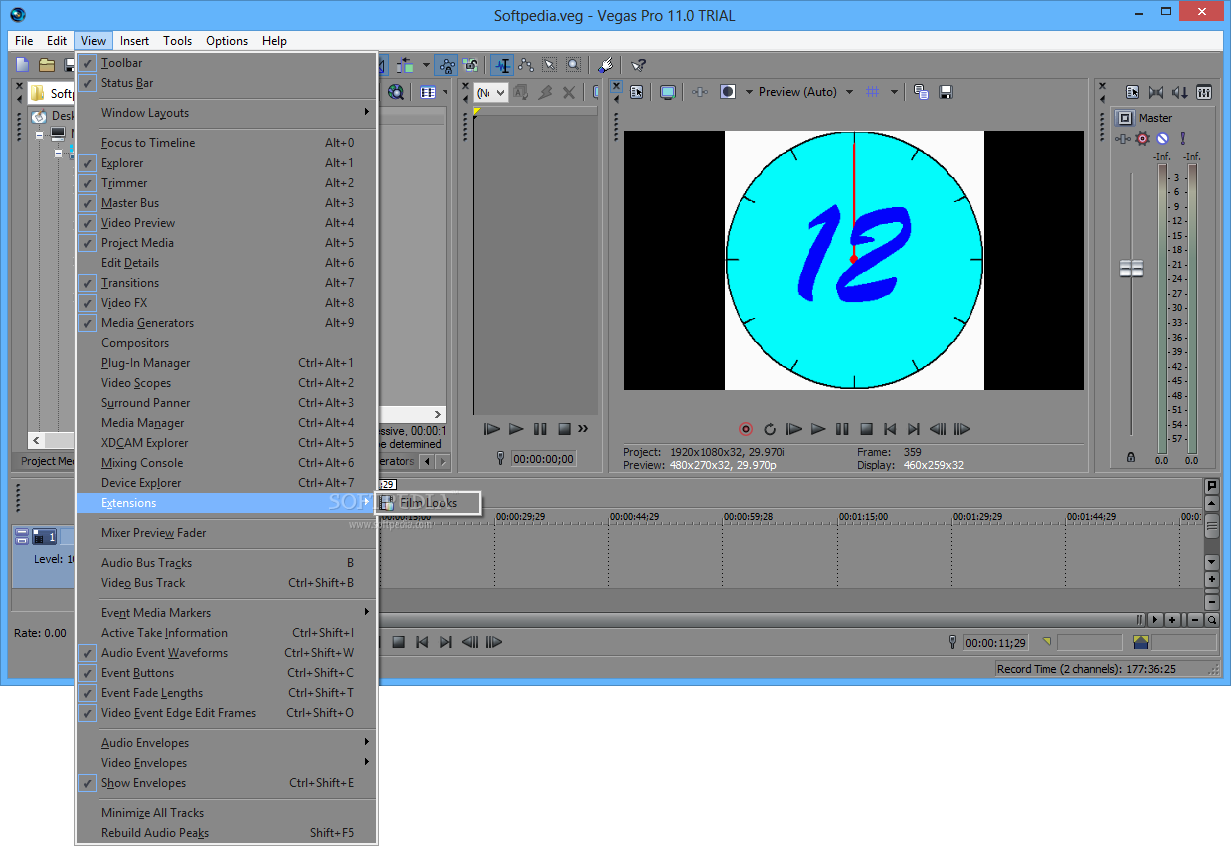Image resolution: width=1231 pixels, height=846 pixels.
Task: Toggle Preview on External Monitor icon
Action: click(x=668, y=92)
